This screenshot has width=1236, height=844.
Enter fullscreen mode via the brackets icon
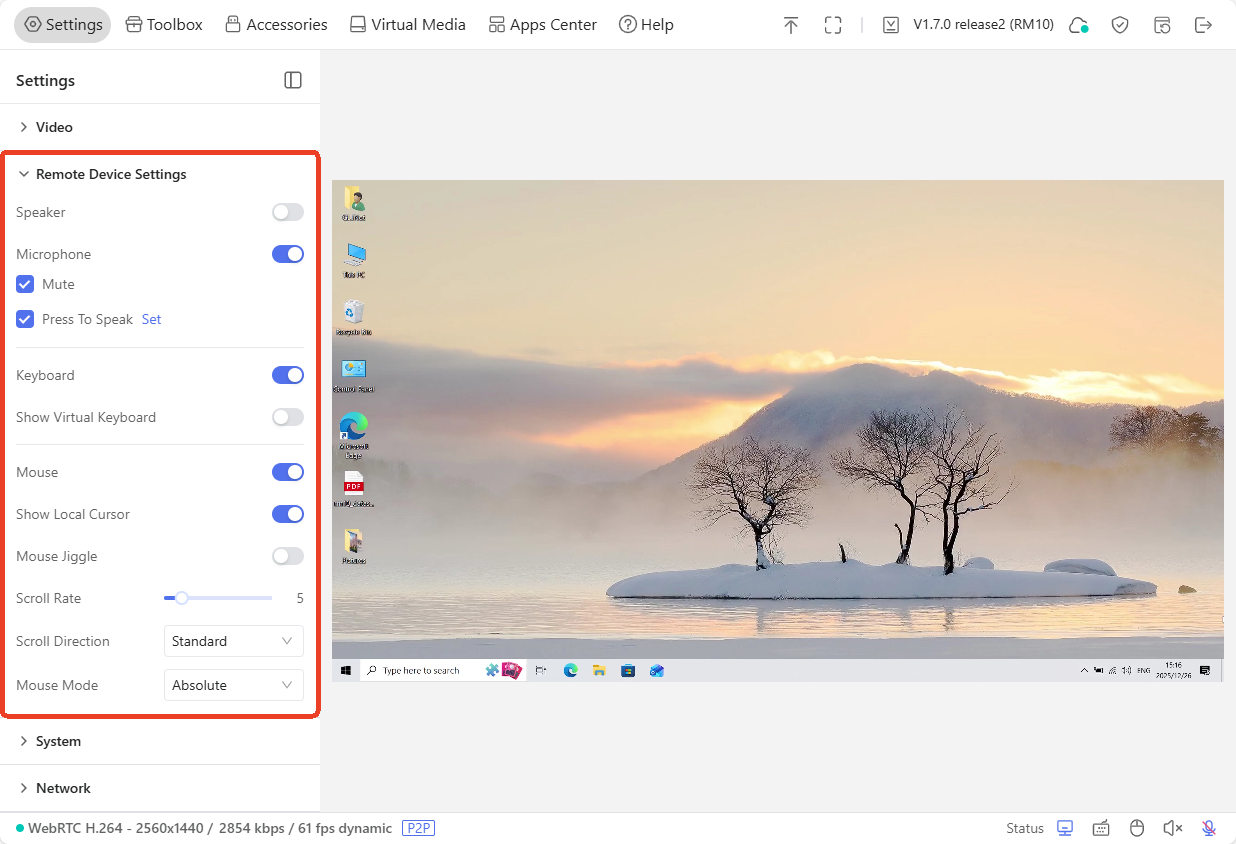pos(833,25)
